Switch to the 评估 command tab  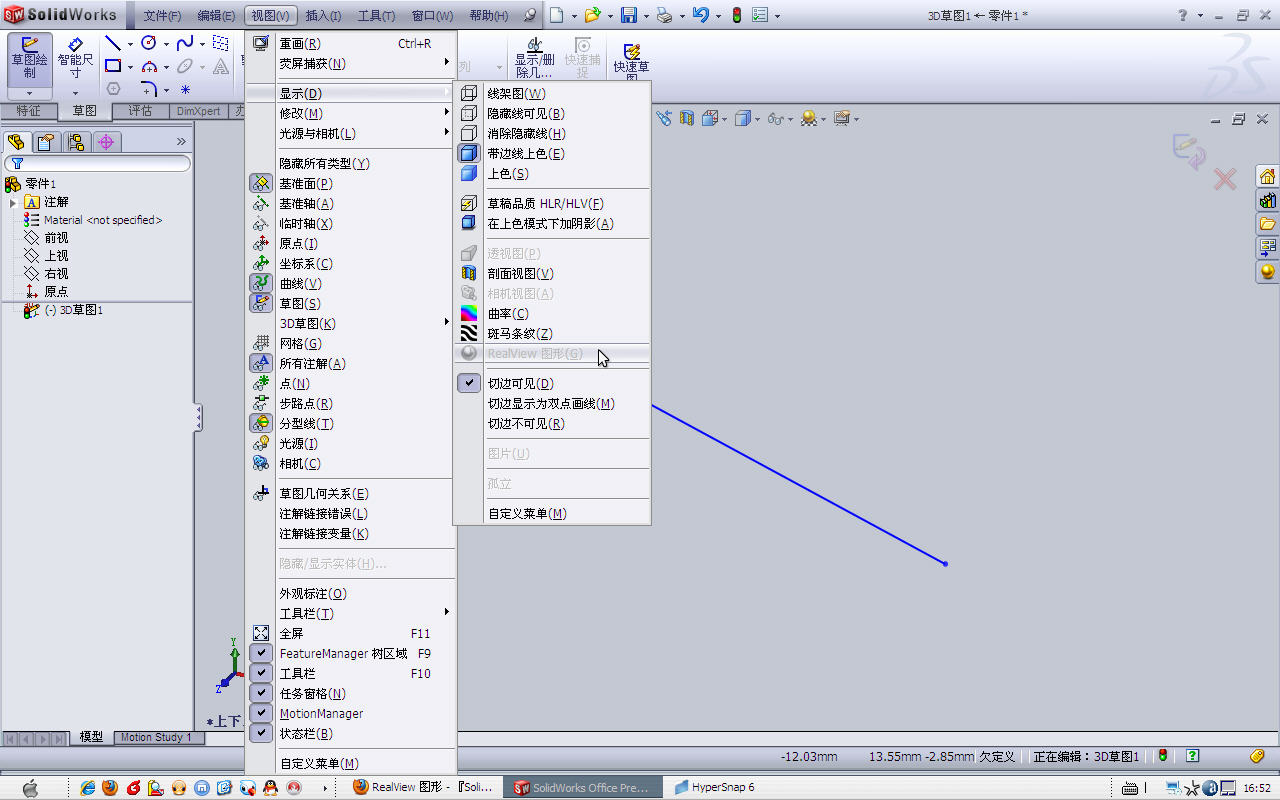coord(140,111)
